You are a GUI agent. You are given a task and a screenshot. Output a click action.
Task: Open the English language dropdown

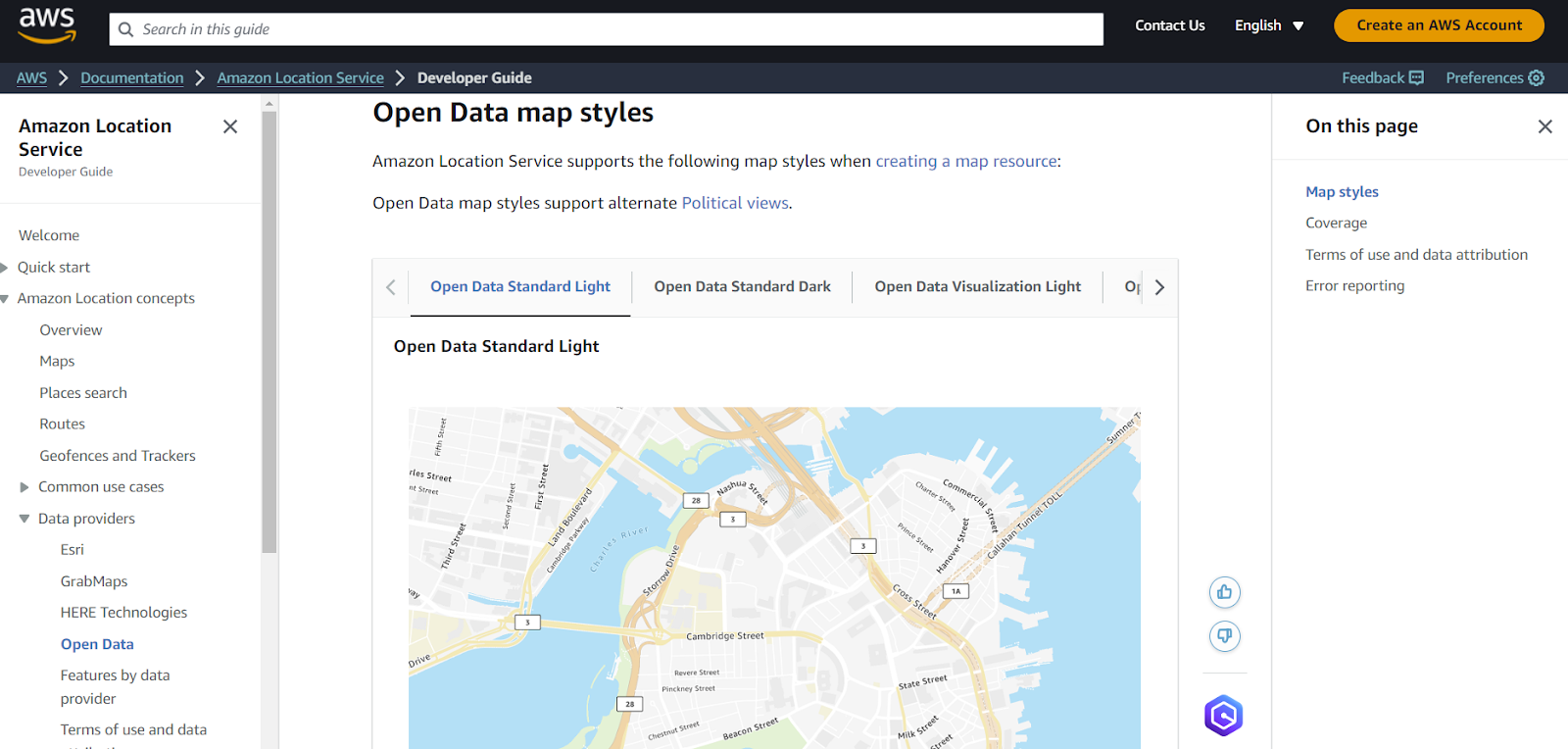(1269, 25)
